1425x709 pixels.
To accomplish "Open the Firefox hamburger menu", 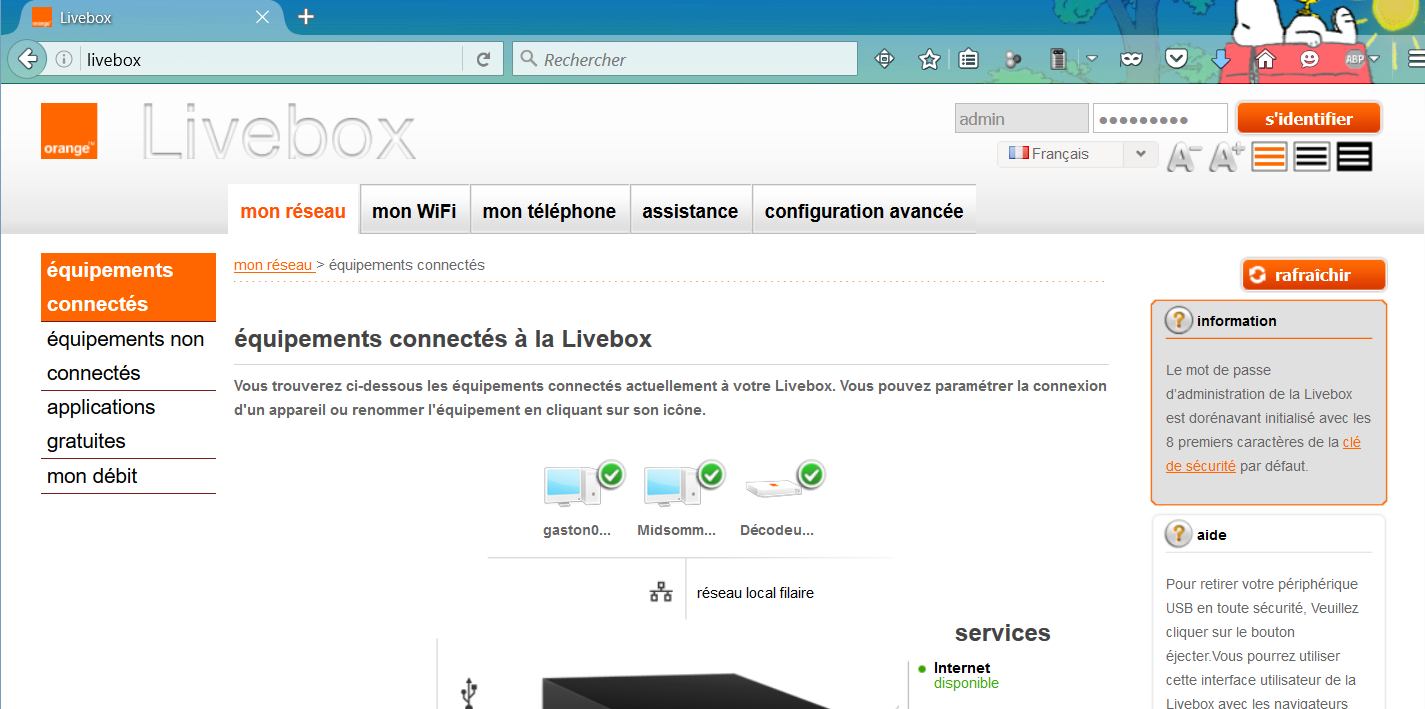I will point(1416,59).
